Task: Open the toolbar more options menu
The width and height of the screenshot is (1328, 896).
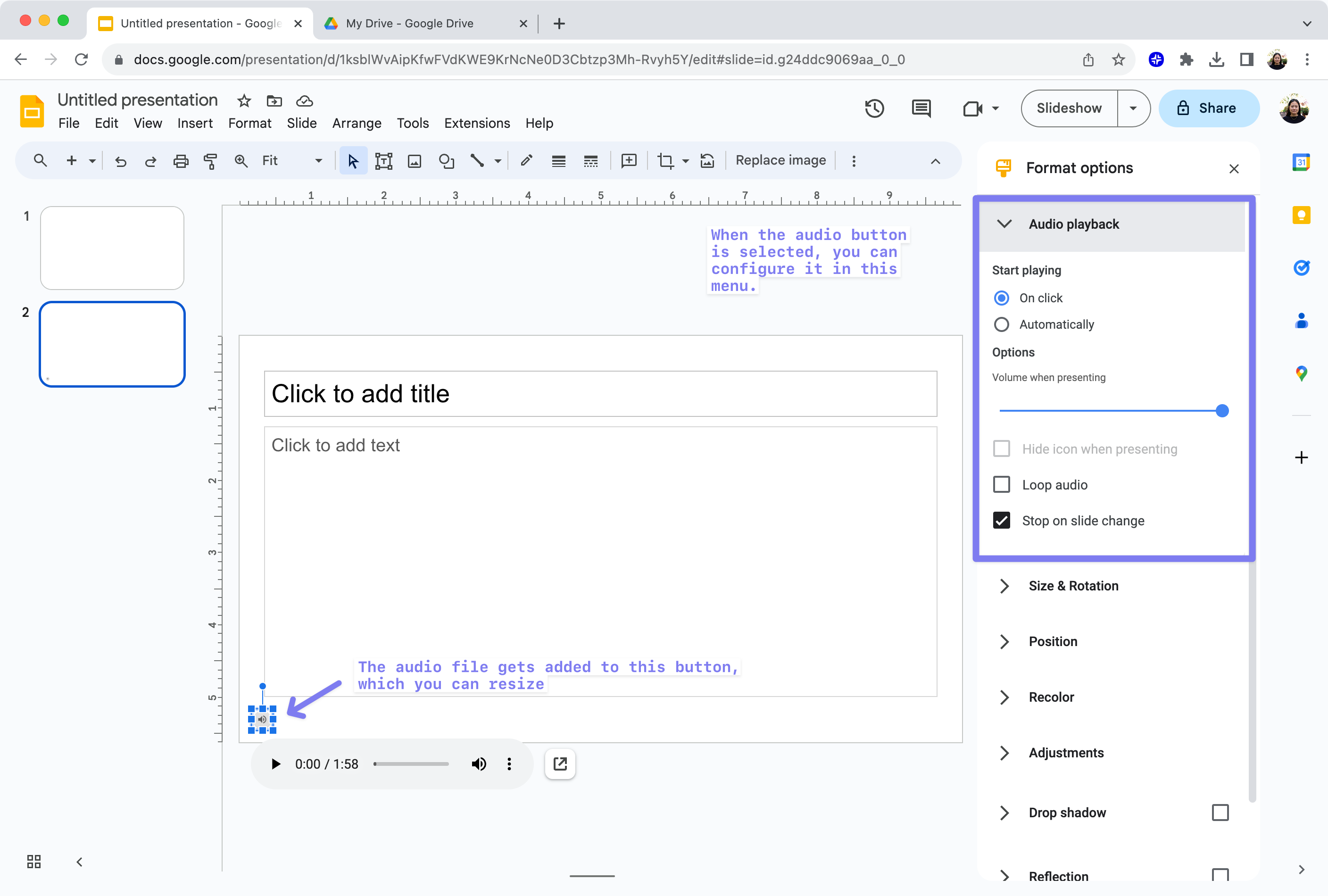Action: pyautogui.click(x=854, y=161)
